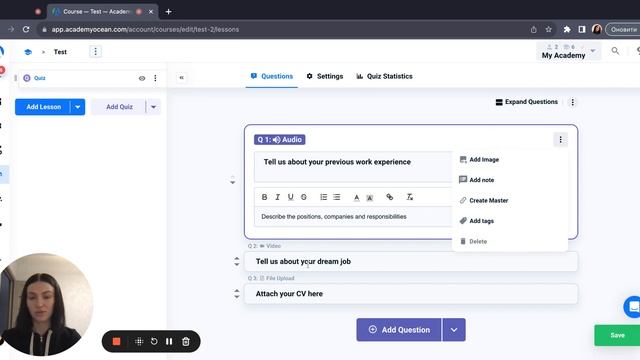640x360 pixels.
Task: Click the Test breadcrumb title
Action: click(60, 52)
